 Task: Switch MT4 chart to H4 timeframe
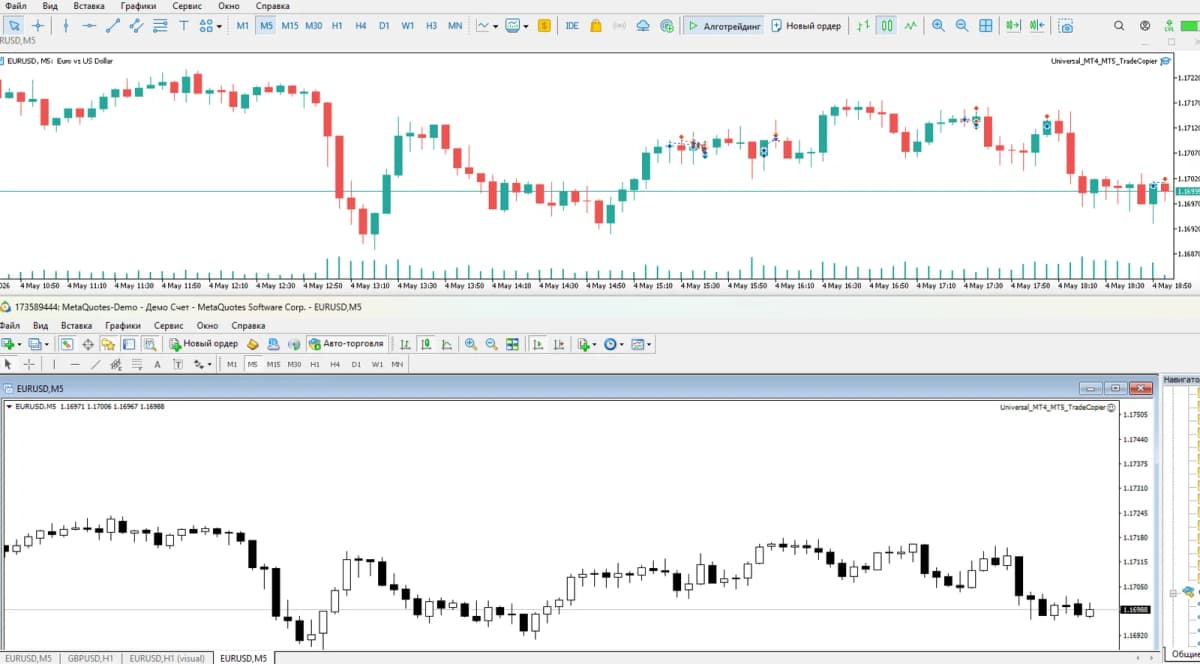(335, 364)
